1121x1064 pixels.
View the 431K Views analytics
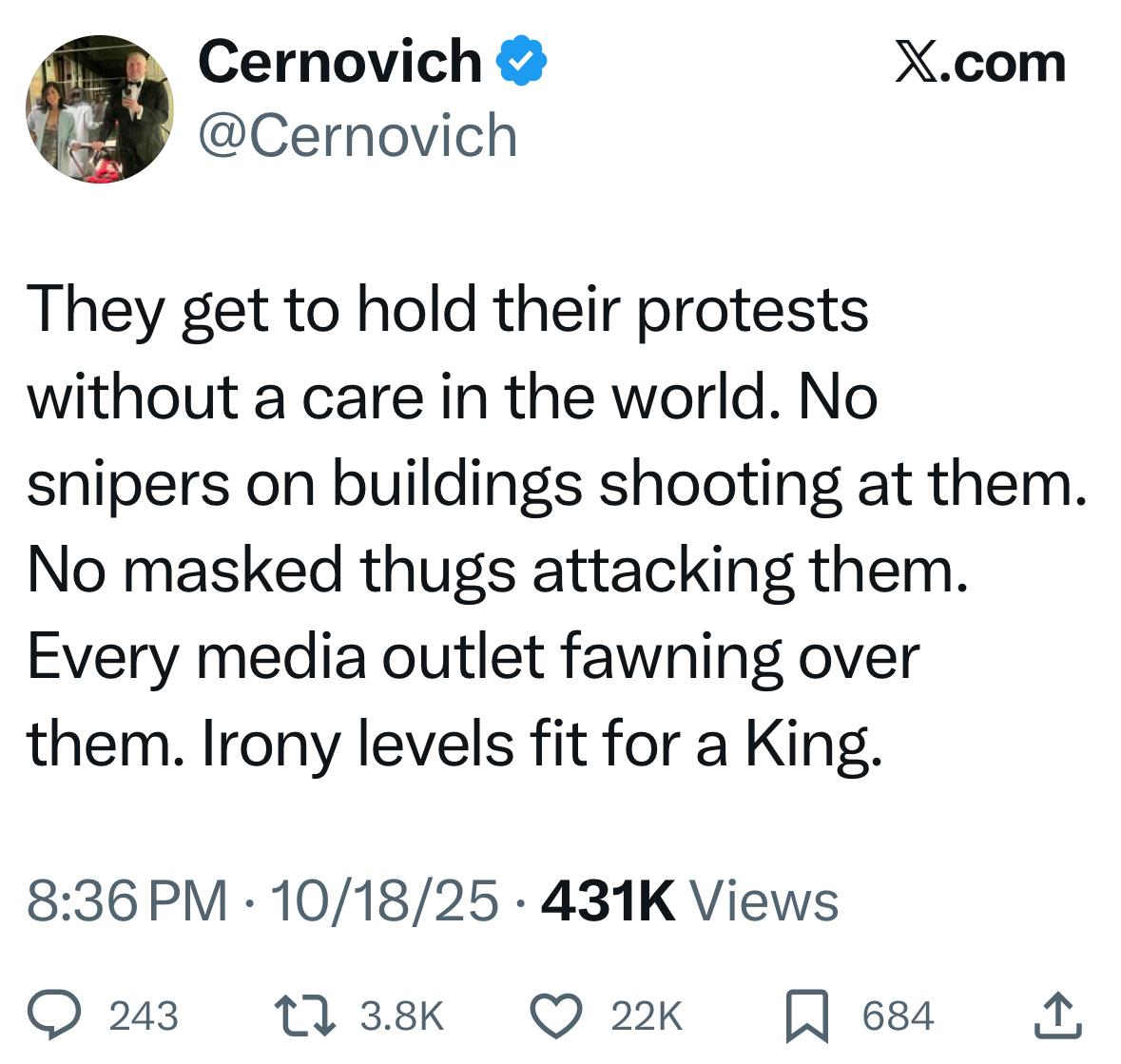coord(689,900)
